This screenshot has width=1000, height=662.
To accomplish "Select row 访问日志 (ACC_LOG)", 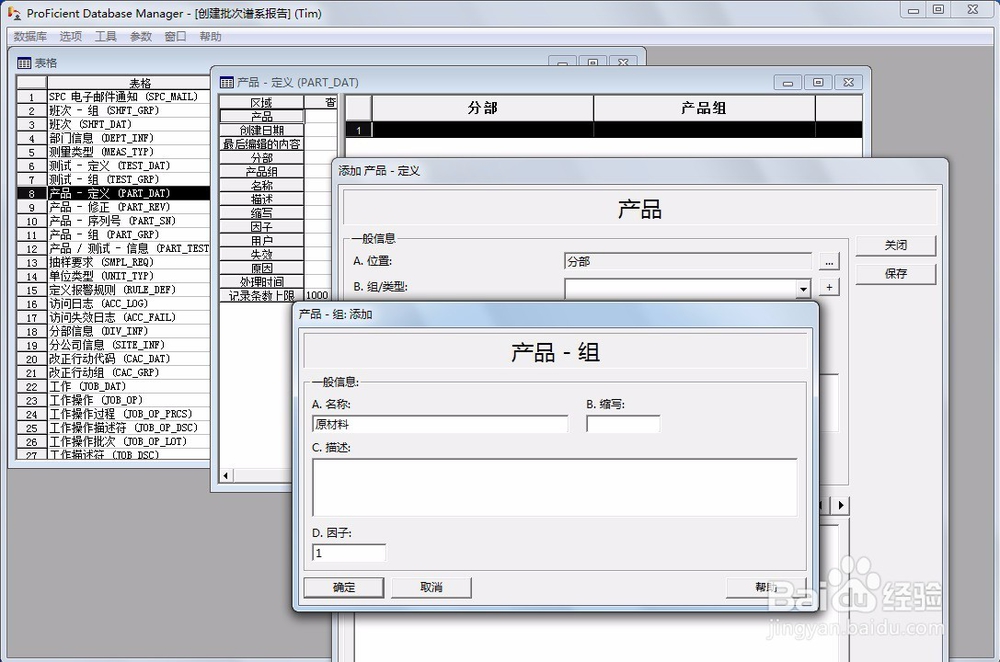I will (128, 304).
